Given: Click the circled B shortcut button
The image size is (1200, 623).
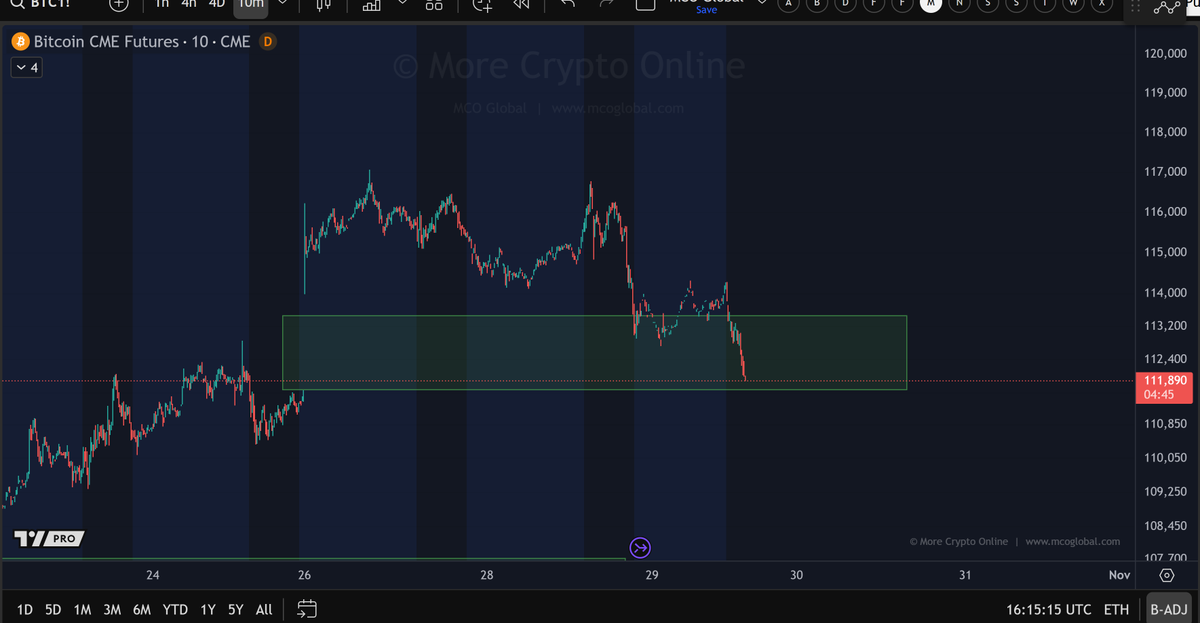Looking at the screenshot, I should (x=817, y=4).
